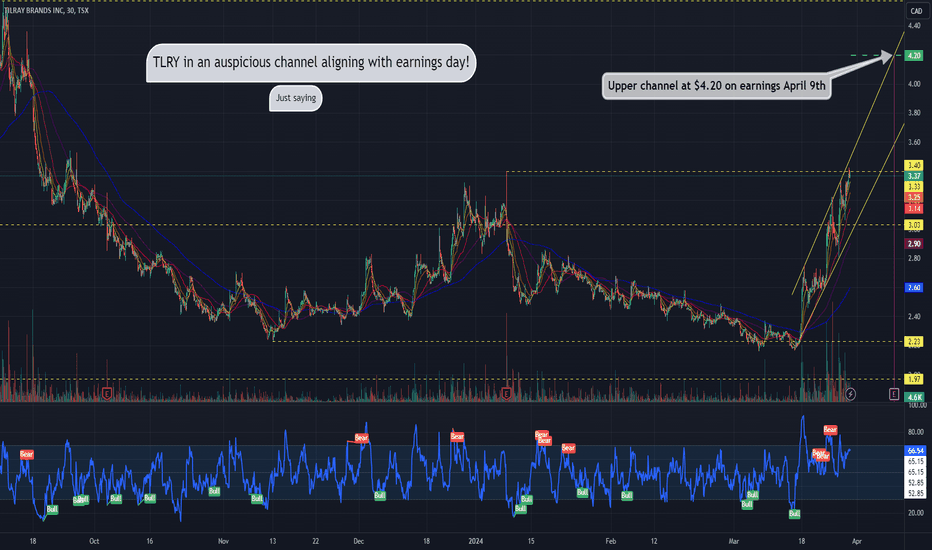Select the yellow 3.40 price label

coord(914,165)
